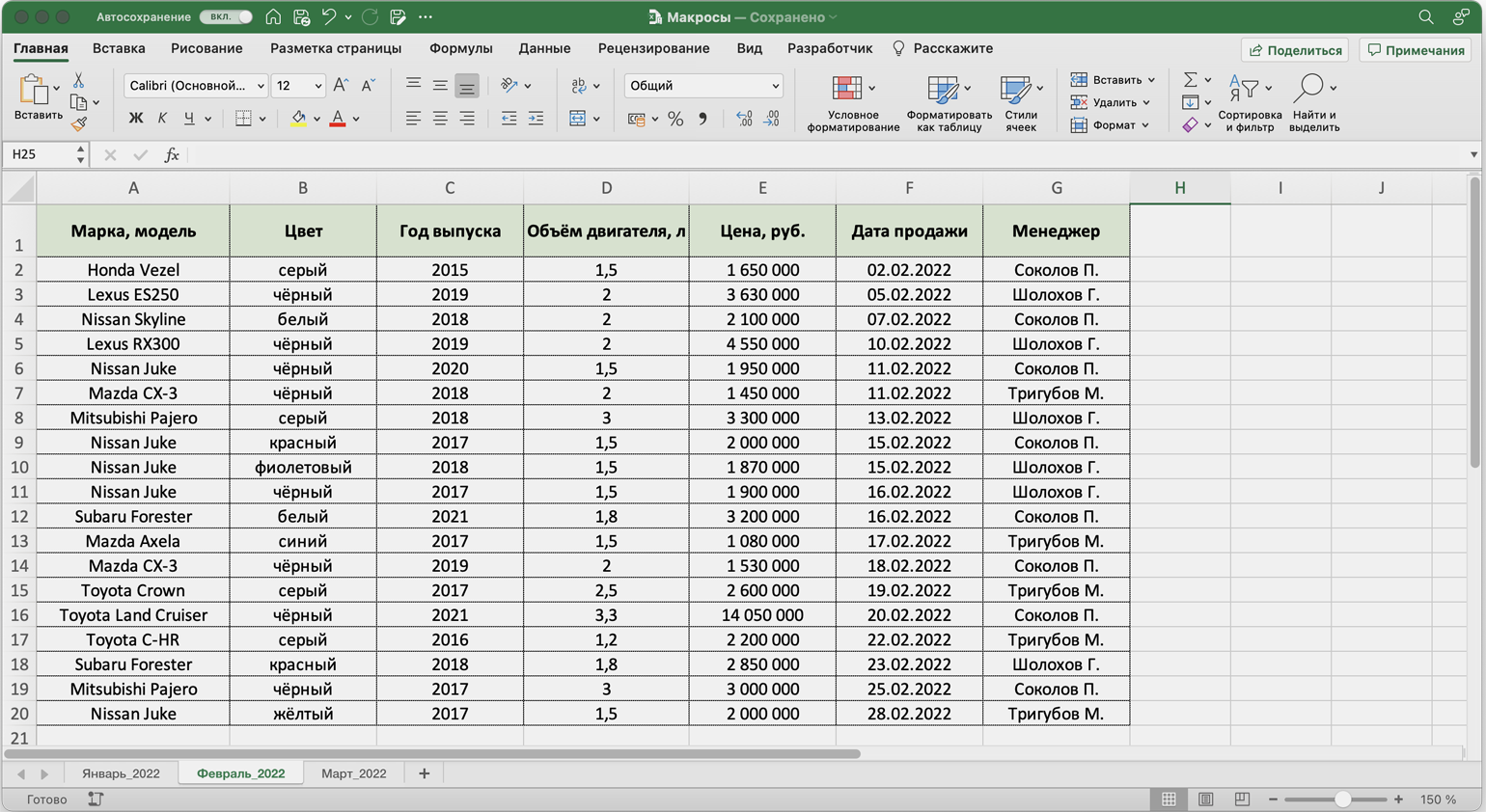Screen dimensions: 1486x812
Task: Click the Поделиться share button
Action: click(1295, 50)
